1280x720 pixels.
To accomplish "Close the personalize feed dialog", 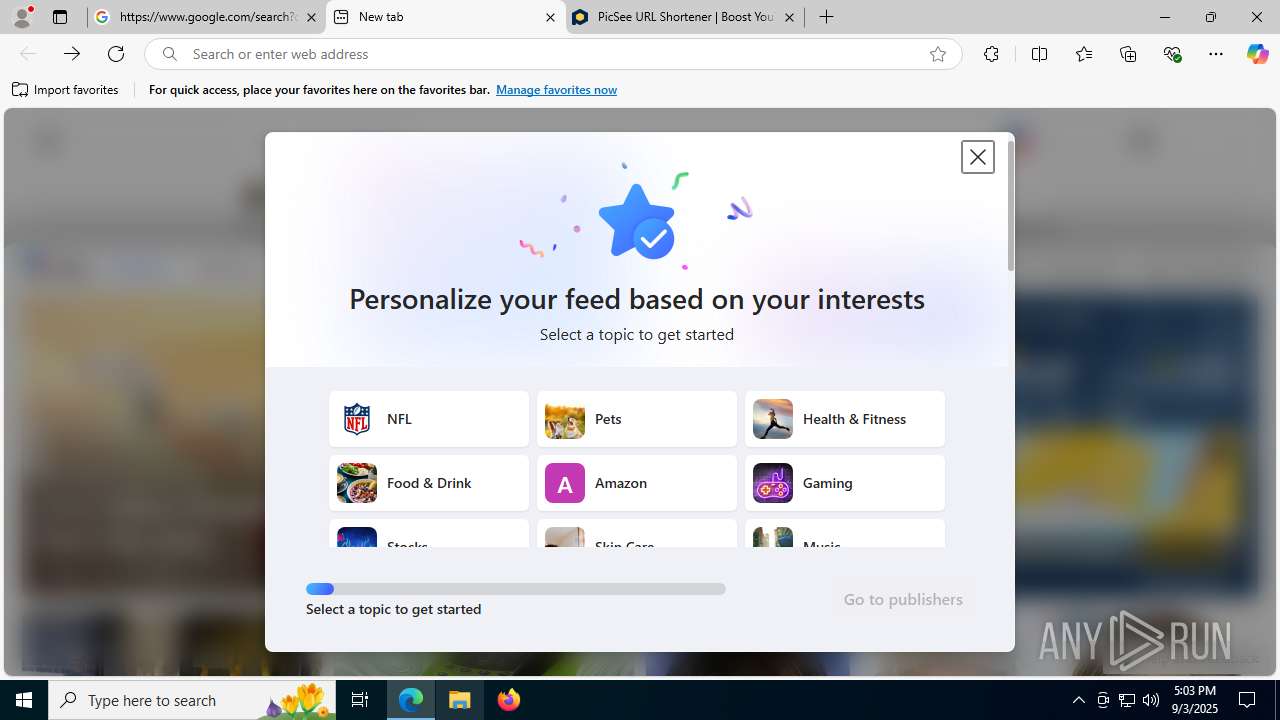I will point(978,157).
